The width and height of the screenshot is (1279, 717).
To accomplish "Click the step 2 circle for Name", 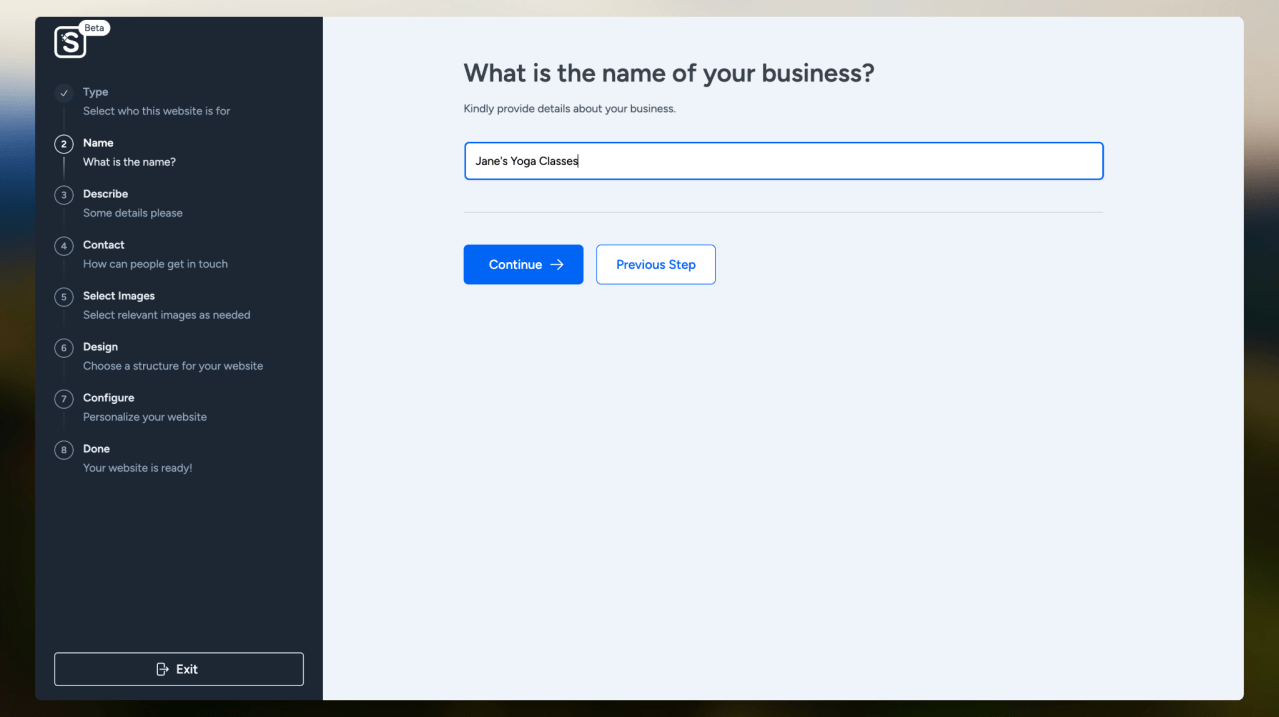I will point(64,144).
